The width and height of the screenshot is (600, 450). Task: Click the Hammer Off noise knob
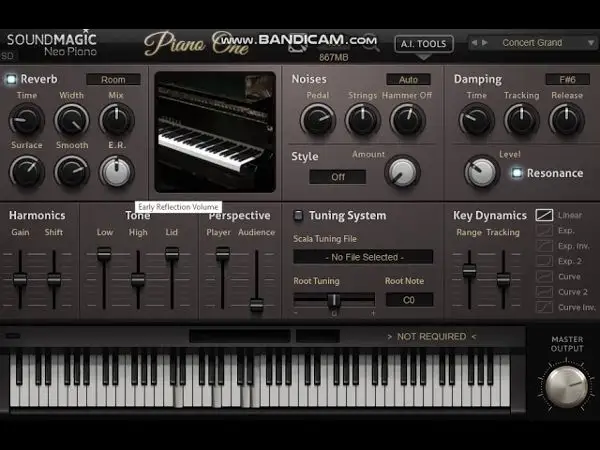[407, 120]
